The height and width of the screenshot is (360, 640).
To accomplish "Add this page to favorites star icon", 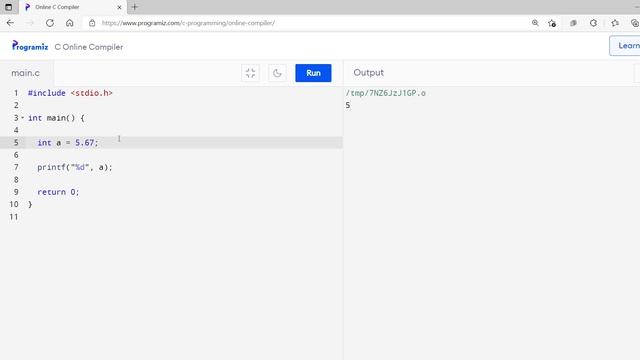I will click(x=552, y=23).
